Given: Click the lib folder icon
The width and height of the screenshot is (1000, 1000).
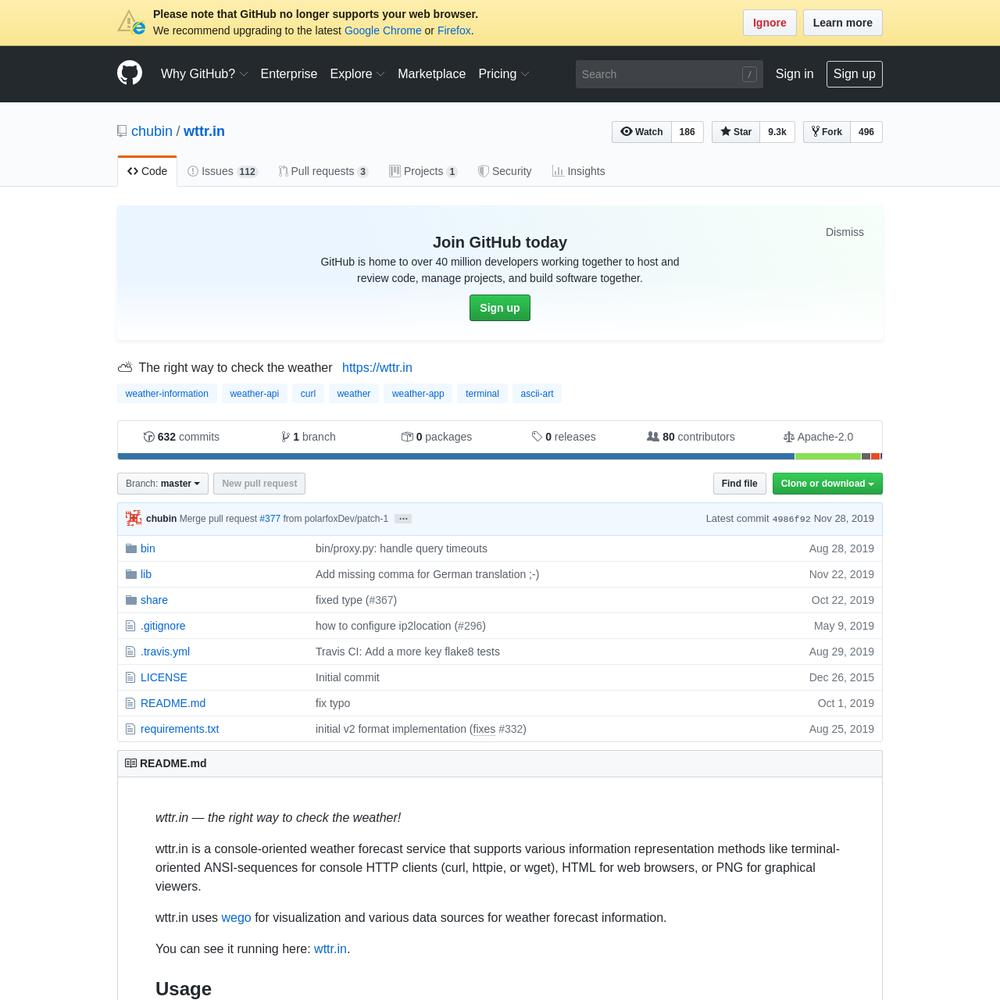Looking at the screenshot, I should point(131,574).
